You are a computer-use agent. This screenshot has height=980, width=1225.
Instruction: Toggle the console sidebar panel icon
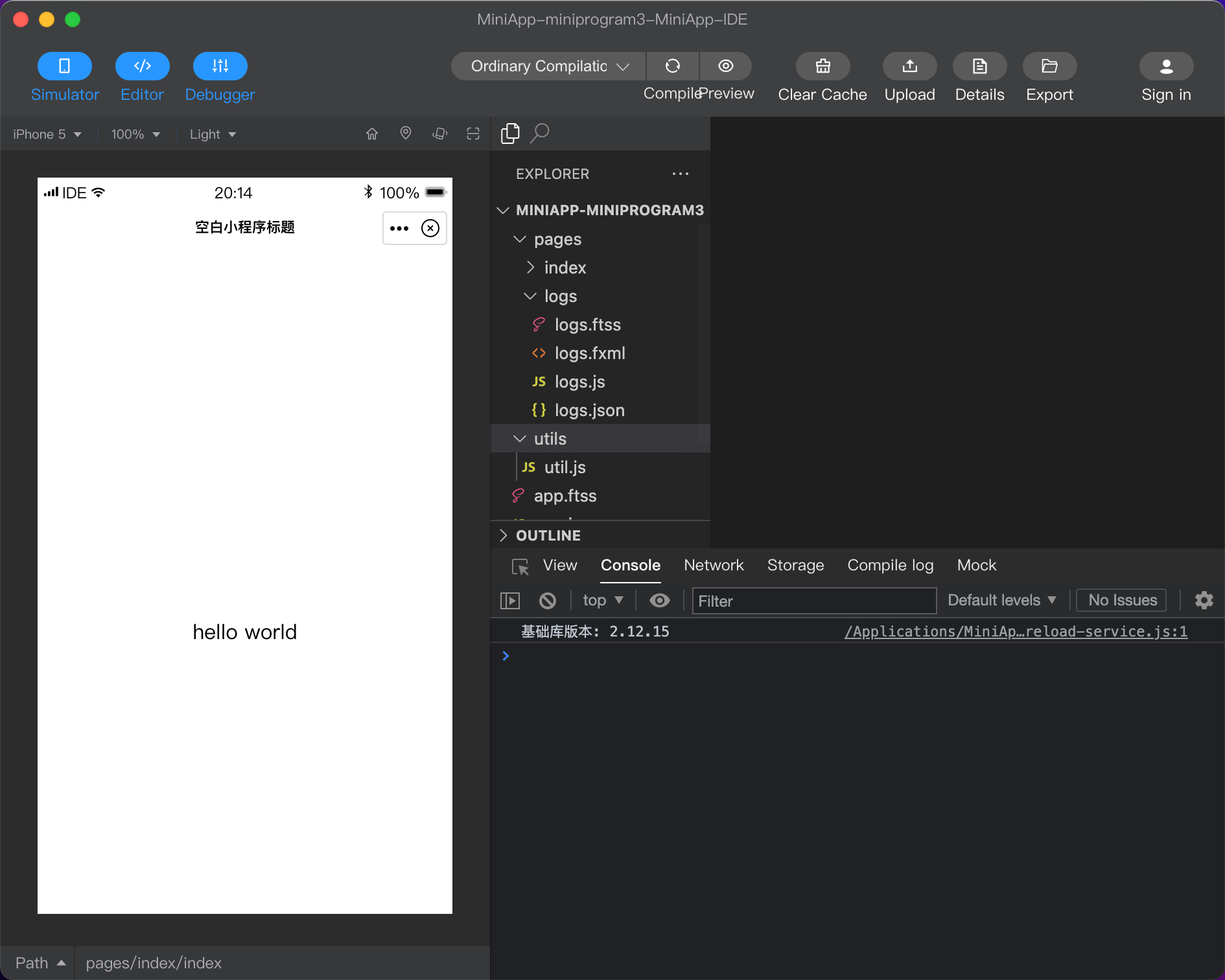point(510,601)
